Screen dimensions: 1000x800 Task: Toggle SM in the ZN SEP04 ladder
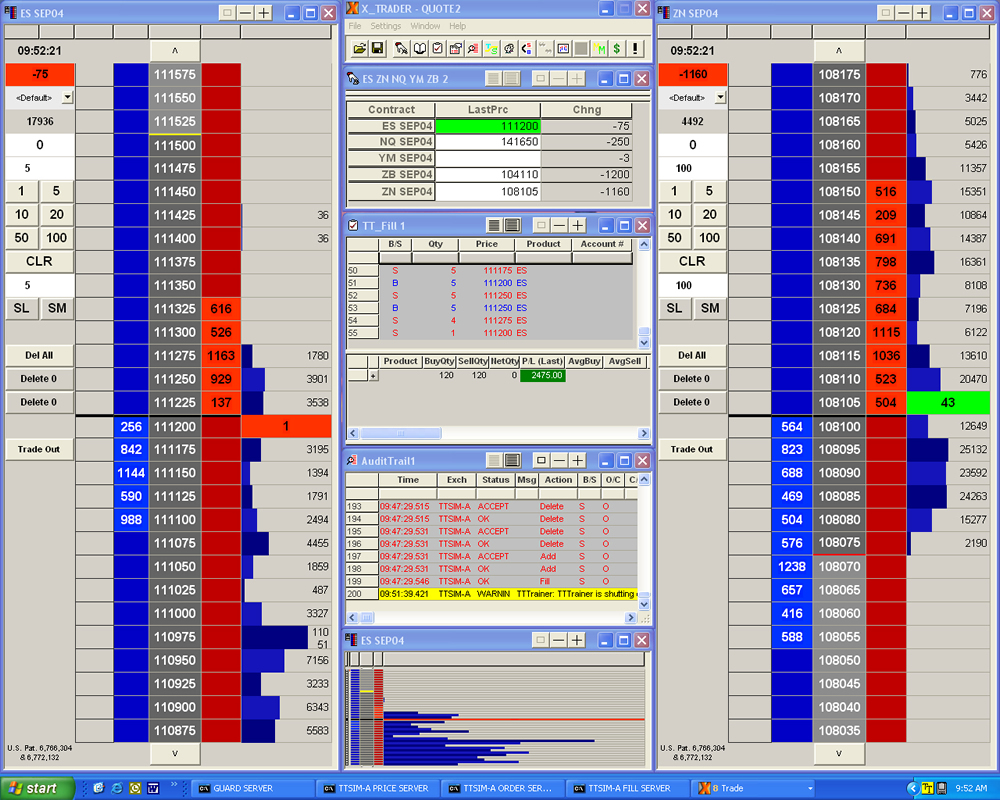point(710,308)
